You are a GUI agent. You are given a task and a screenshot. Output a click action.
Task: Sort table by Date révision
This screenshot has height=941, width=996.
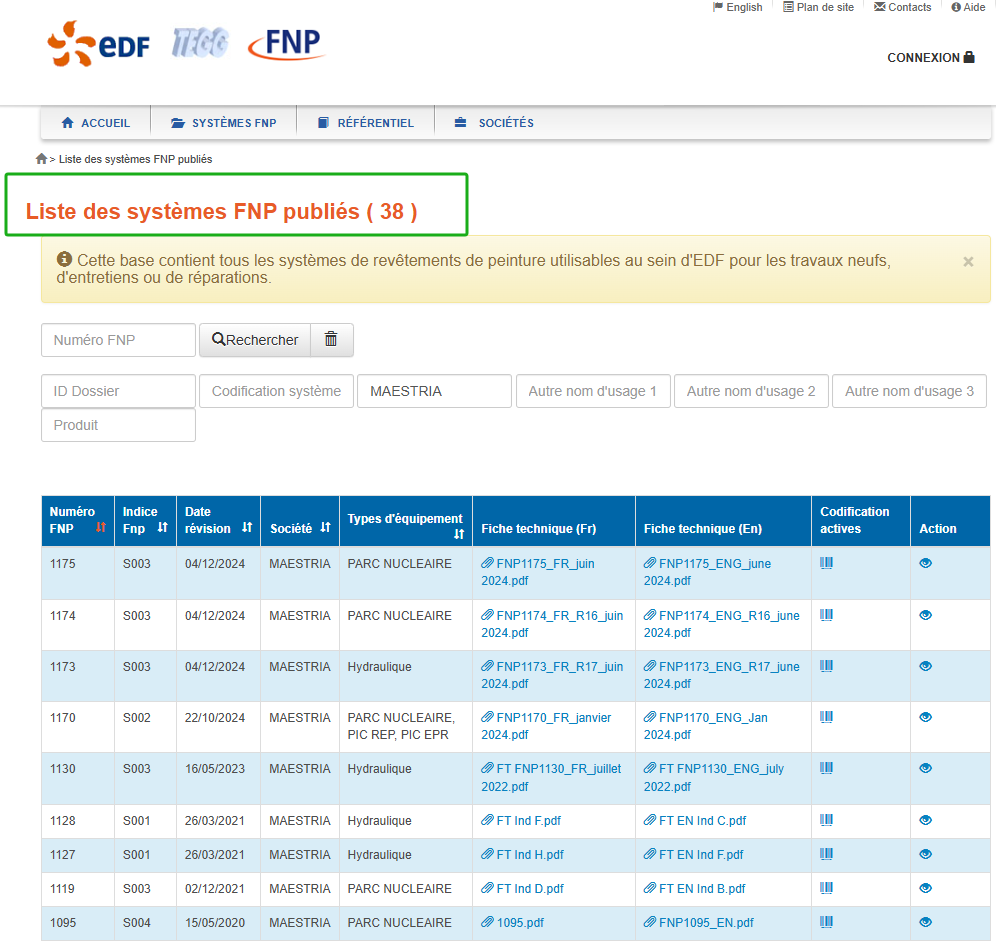pos(247,527)
